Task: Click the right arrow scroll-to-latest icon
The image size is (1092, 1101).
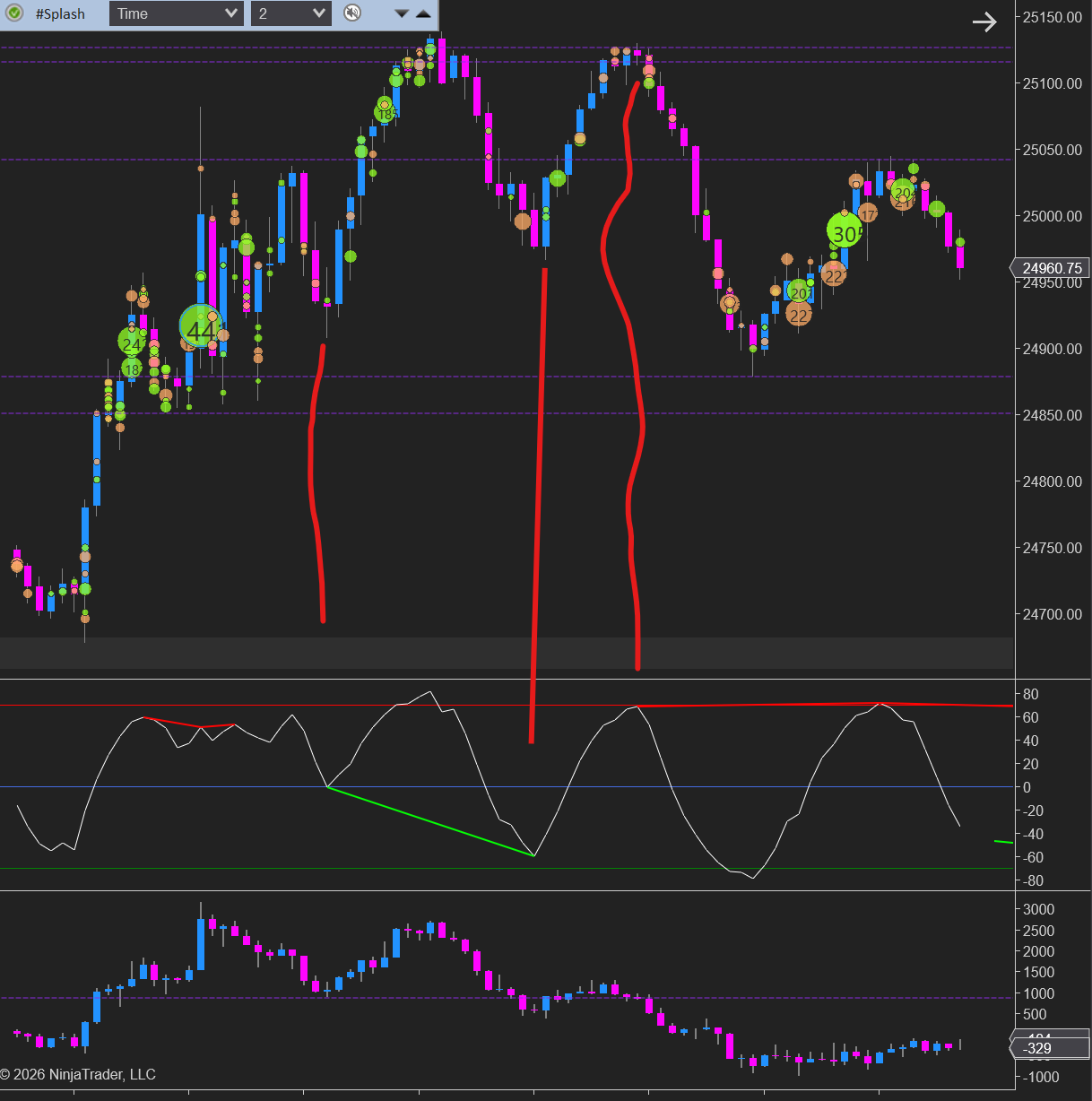Action: click(x=984, y=22)
